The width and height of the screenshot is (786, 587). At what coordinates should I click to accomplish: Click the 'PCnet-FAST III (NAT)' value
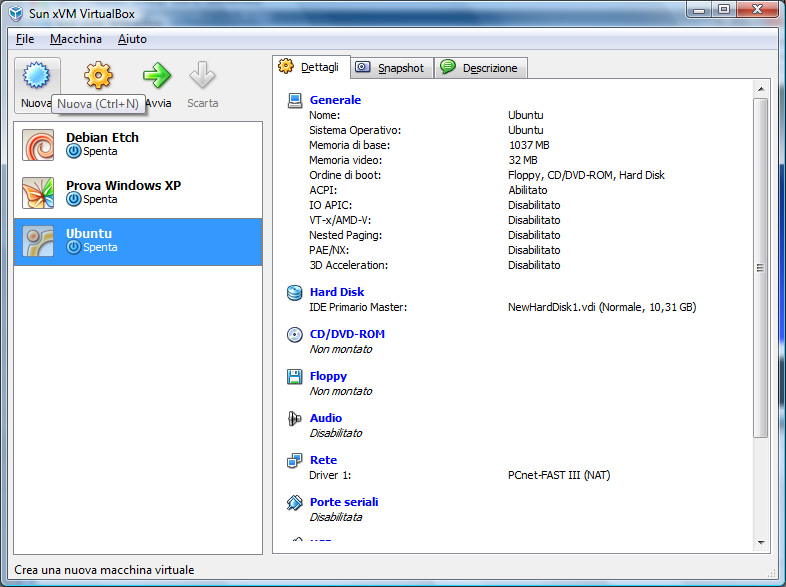[559, 475]
